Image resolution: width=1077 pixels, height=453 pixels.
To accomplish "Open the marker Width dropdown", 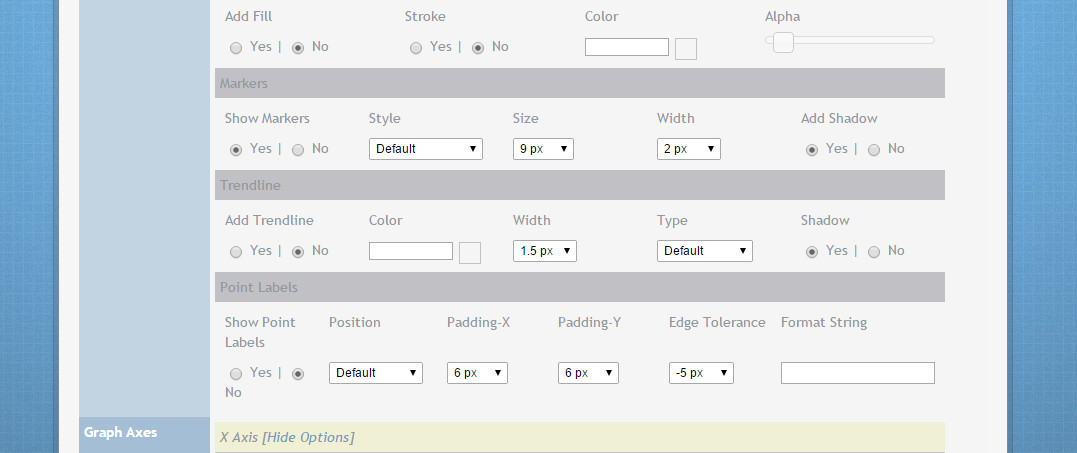I will coord(688,149).
